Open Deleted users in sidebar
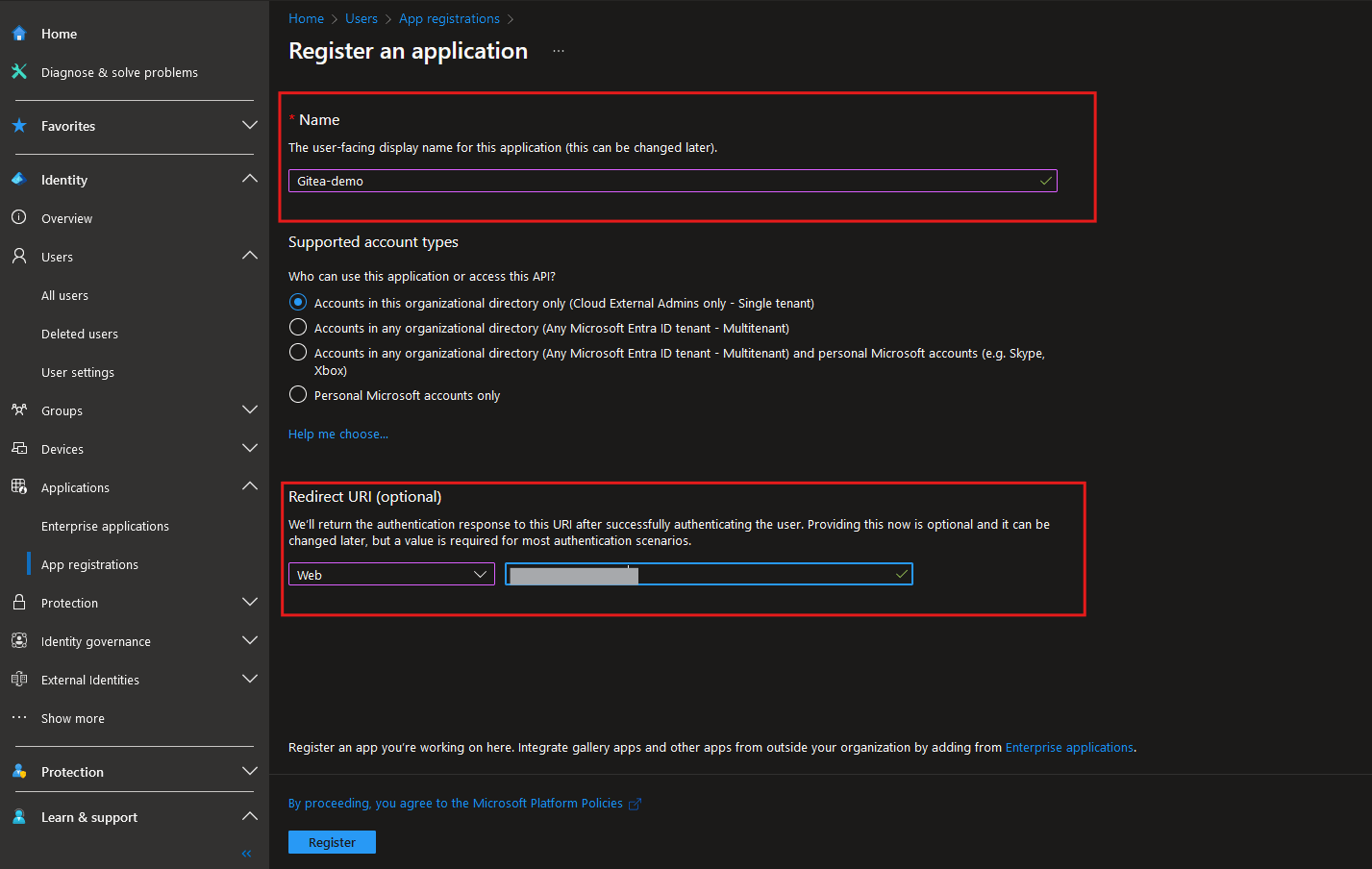This screenshot has height=869, width=1372. pyautogui.click(x=80, y=335)
